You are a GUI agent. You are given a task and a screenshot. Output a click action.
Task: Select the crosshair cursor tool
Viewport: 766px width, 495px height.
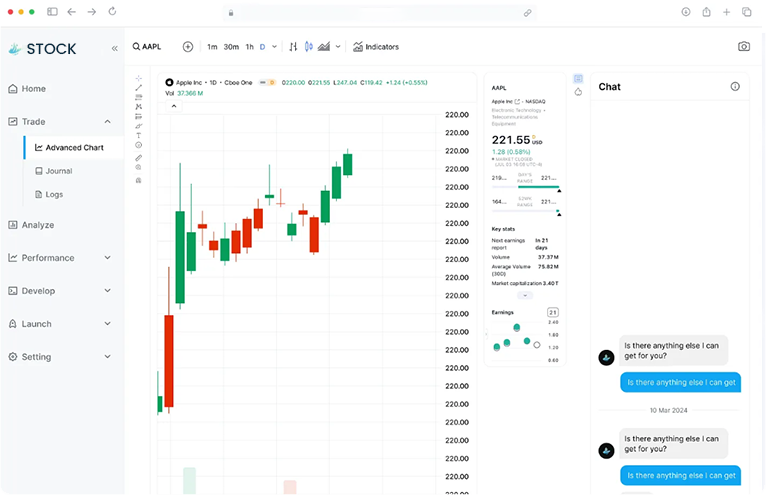139,78
